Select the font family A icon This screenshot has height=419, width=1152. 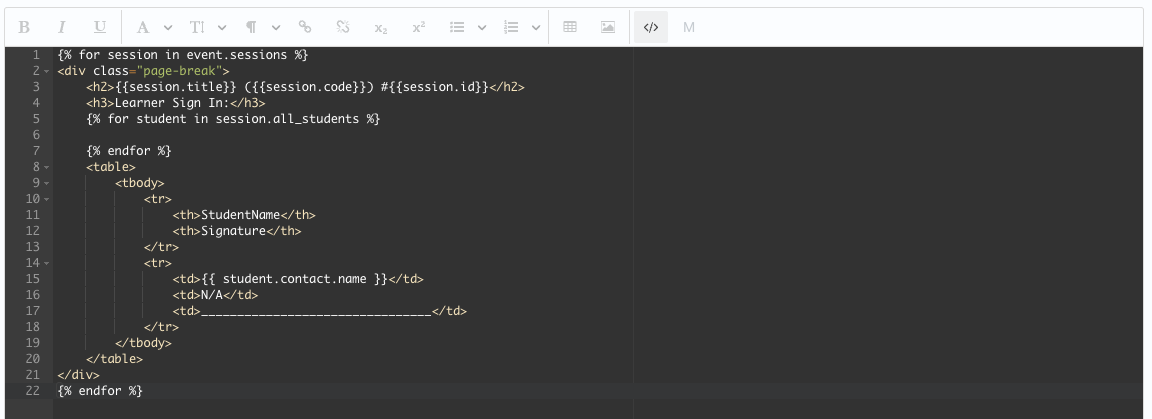coord(143,27)
